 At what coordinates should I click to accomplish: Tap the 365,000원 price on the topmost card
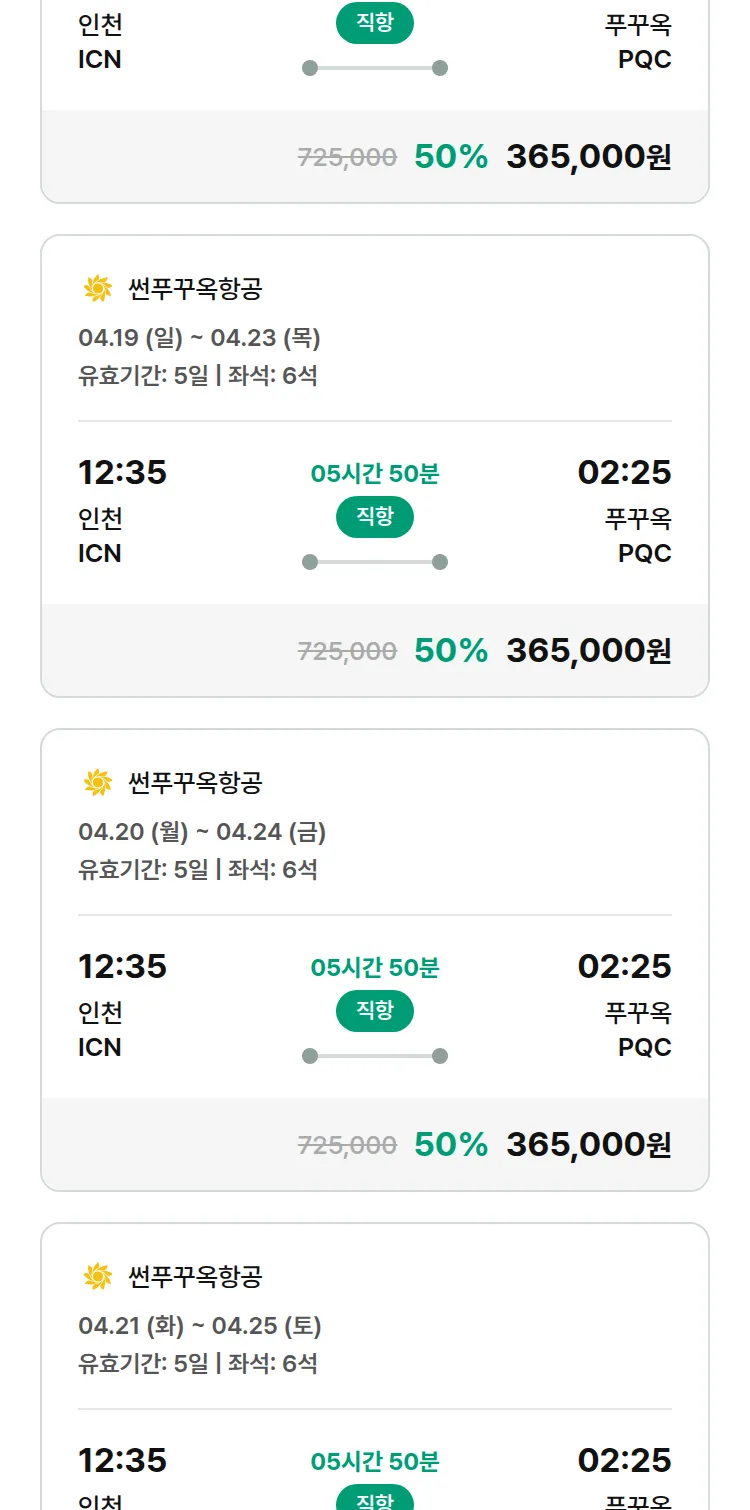pyautogui.click(x=588, y=157)
